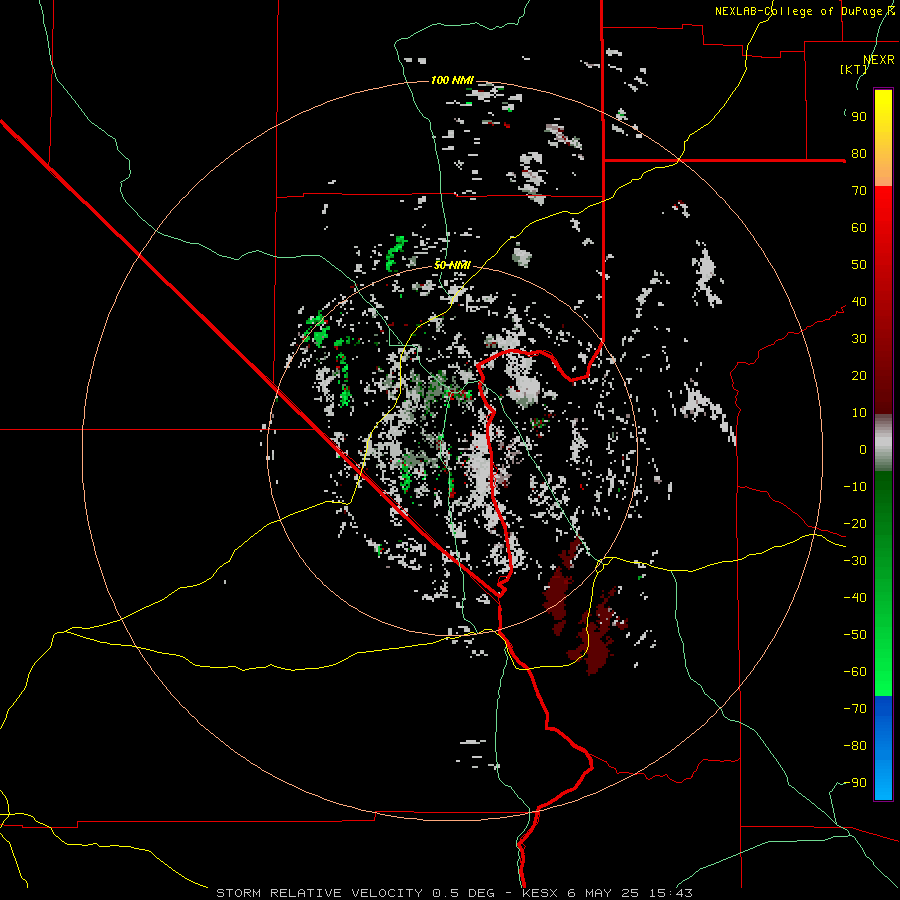Viewport: 900px width, 900px height.
Task: Click the positive 30 legend value
Action: coord(859,339)
